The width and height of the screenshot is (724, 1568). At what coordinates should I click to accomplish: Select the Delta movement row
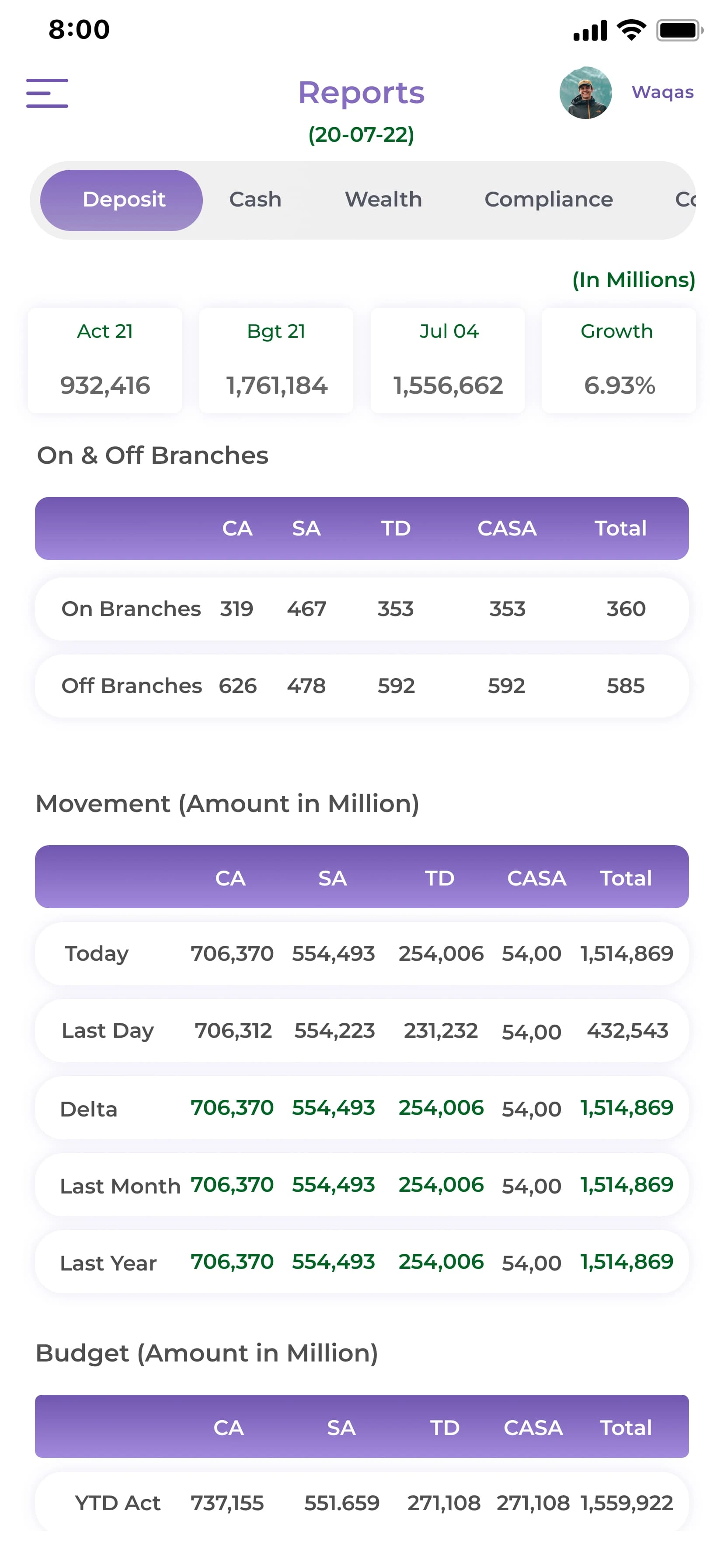pos(362,1108)
